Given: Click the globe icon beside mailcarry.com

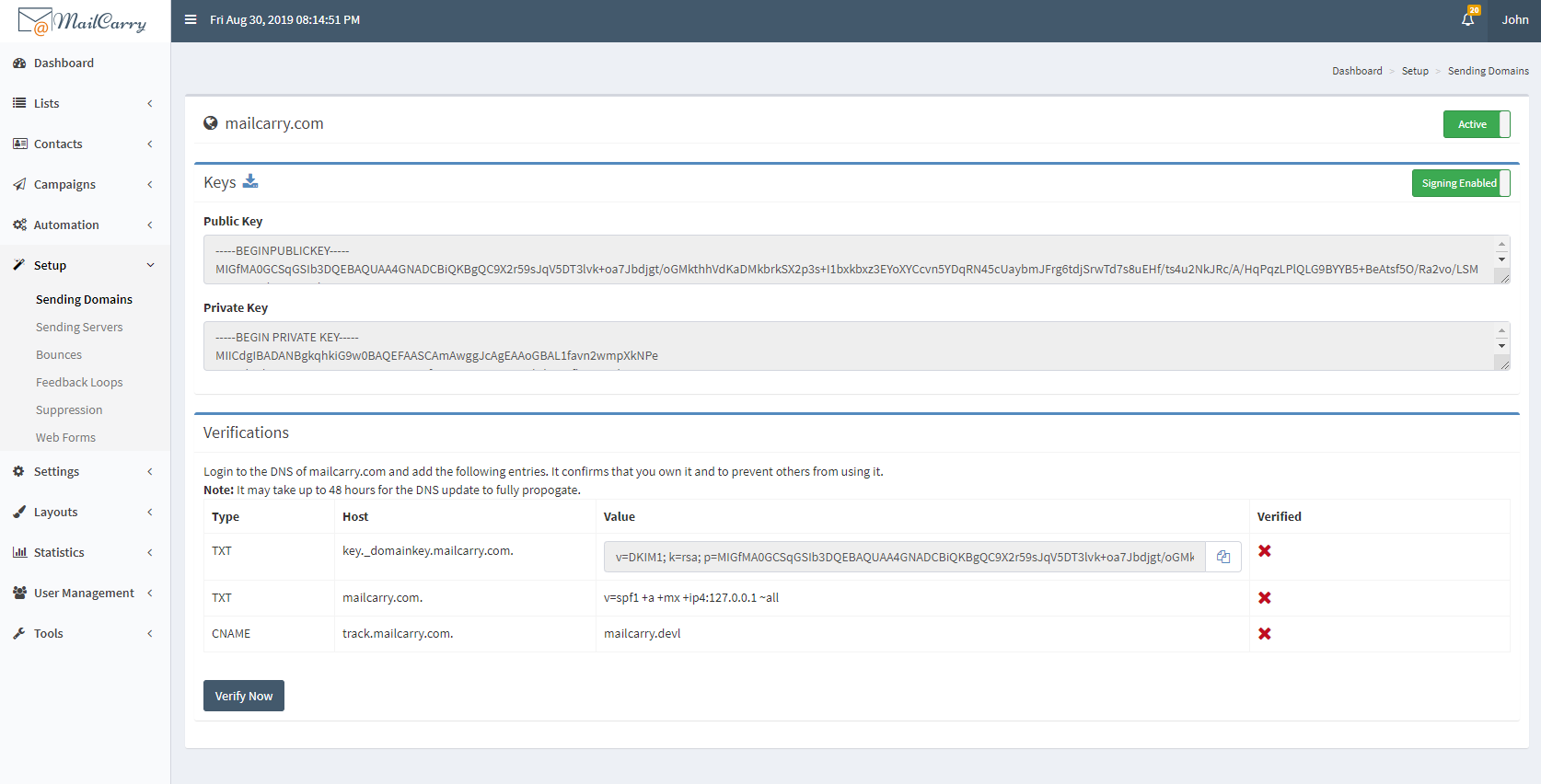Looking at the screenshot, I should [211, 123].
